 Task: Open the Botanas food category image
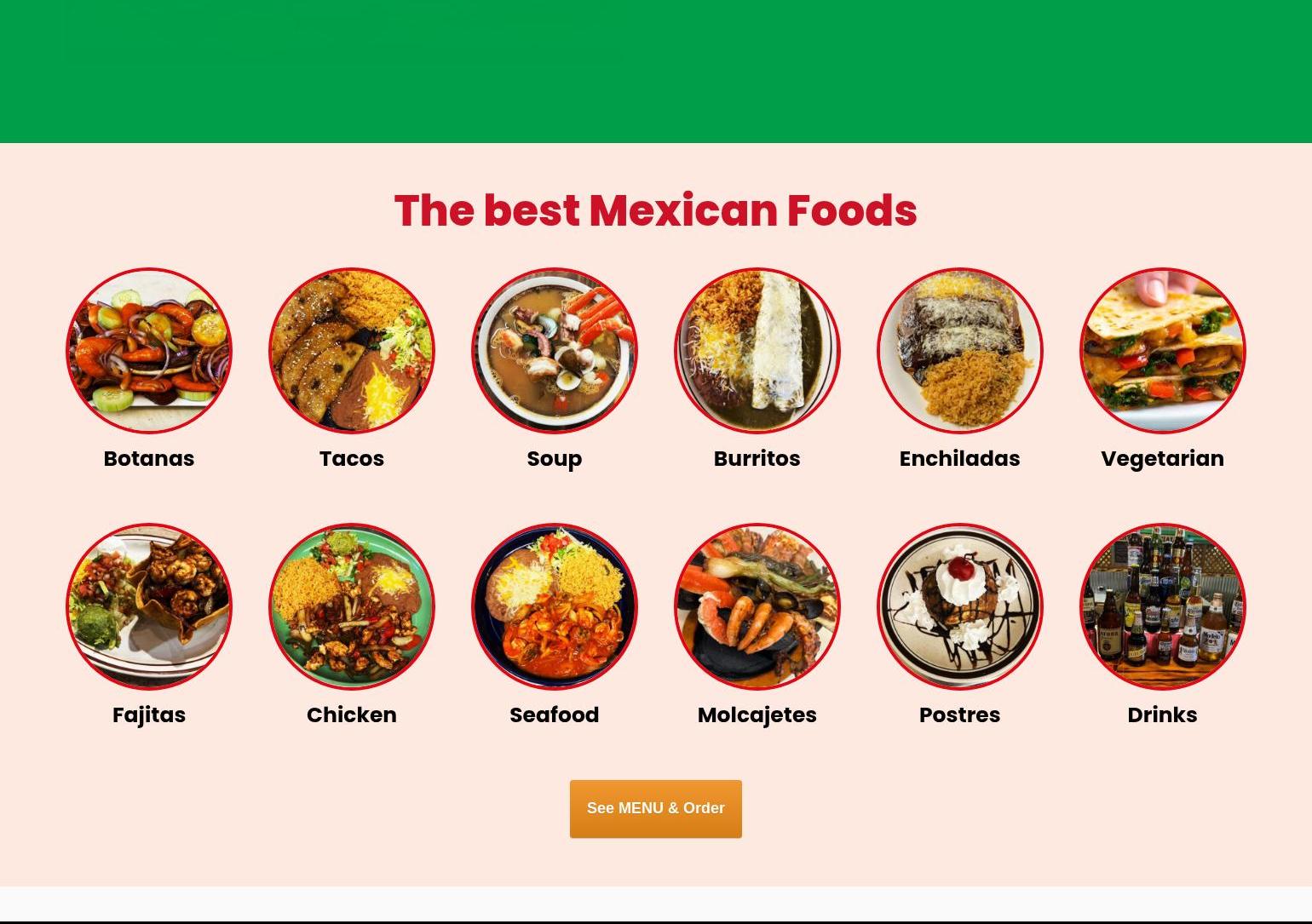(149, 351)
